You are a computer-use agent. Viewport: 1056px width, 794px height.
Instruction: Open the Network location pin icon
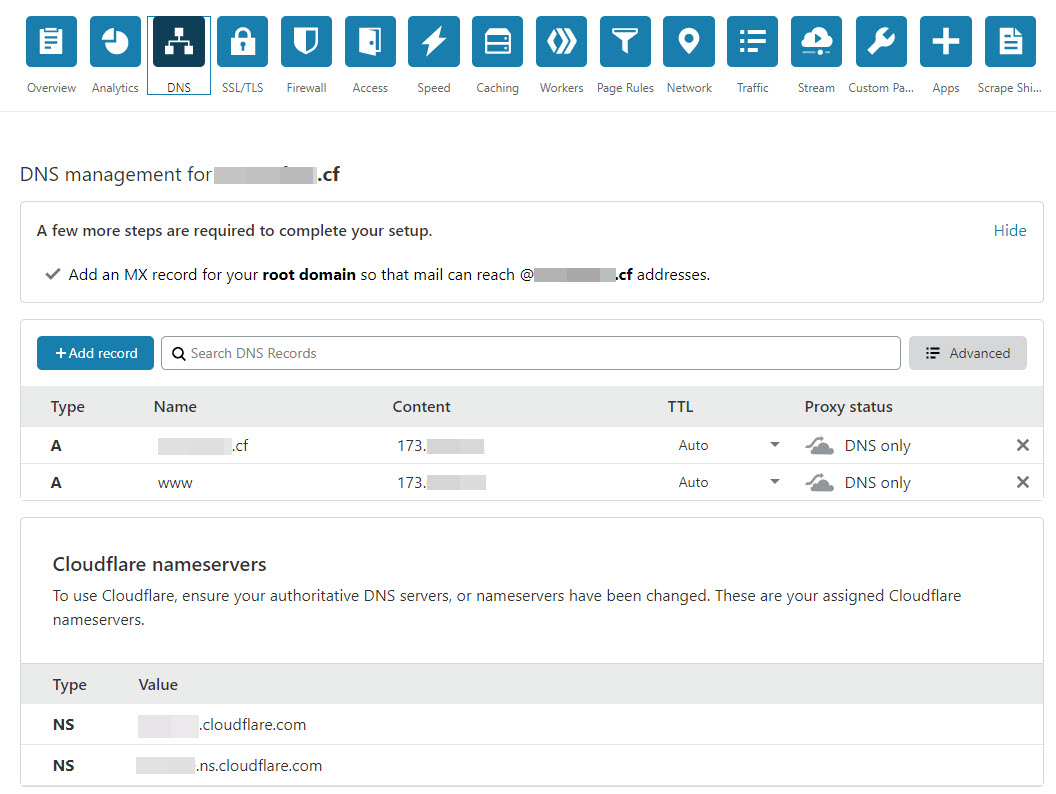pyautogui.click(x=688, y=42)
